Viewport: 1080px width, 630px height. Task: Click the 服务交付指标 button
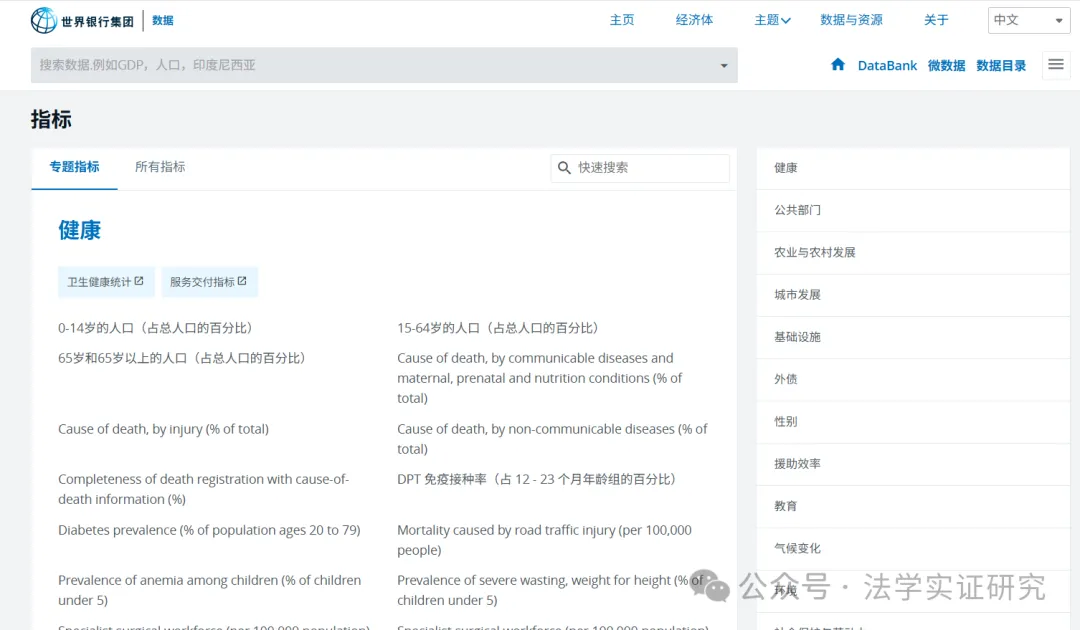click(x=209, y=282)
